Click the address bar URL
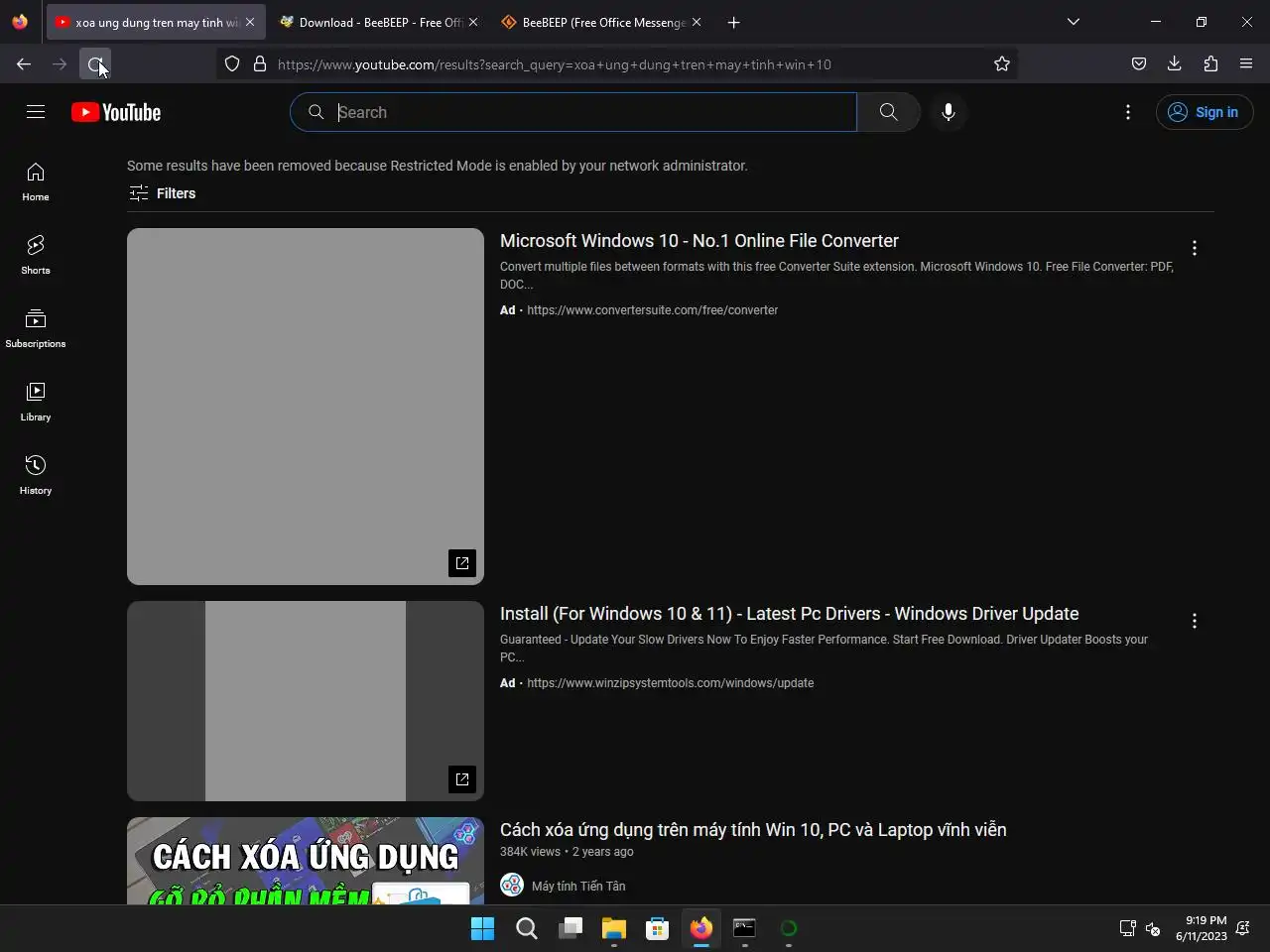Viewport: 1270px width, 952px height. 555,64
